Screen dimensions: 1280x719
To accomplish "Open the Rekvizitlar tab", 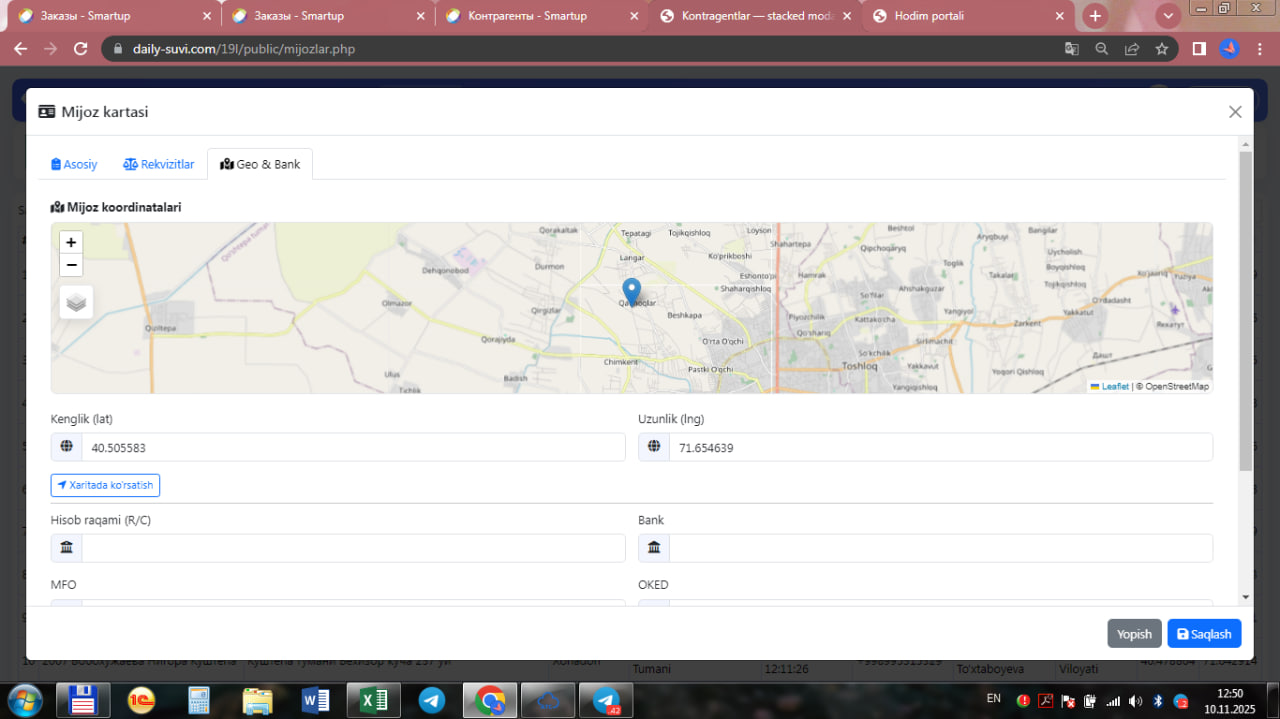I will click(x=159, y=164).
